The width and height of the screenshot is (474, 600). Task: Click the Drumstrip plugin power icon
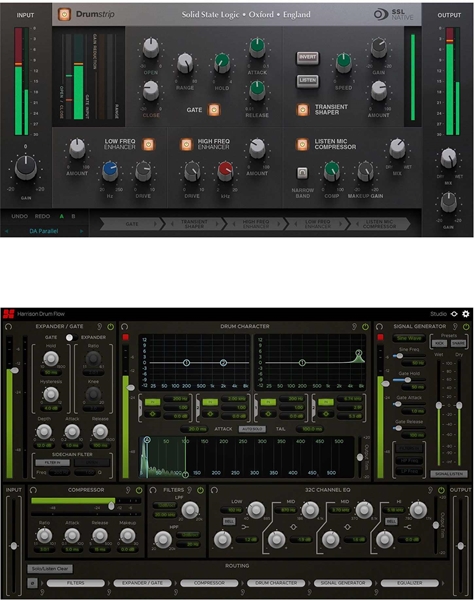point(64,15)
